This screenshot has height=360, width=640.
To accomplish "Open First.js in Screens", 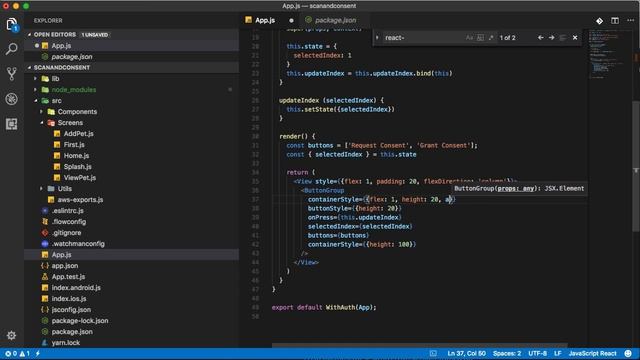I will (x=74, y=145).
